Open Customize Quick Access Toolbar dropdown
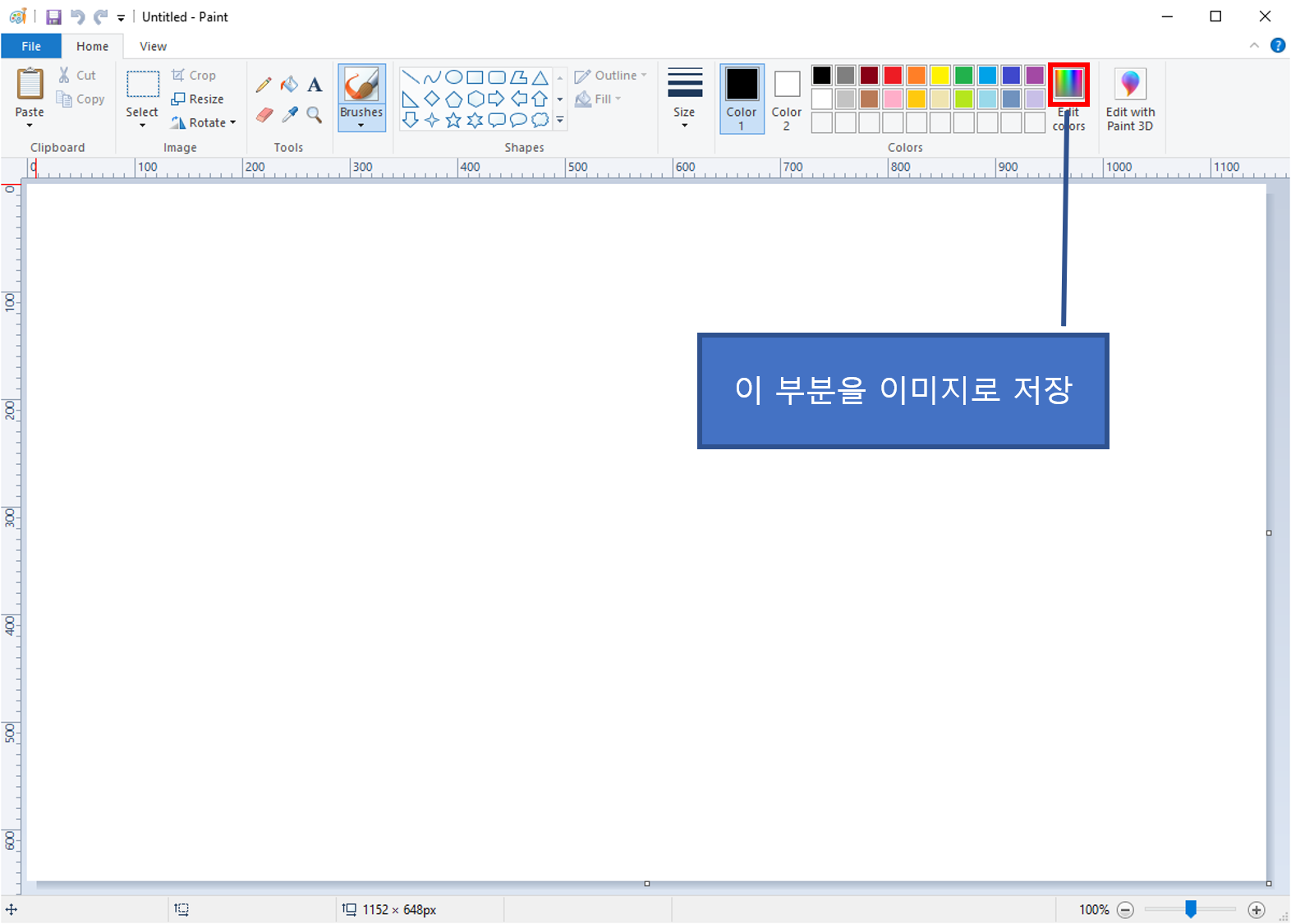The image size is (1291, 924). click(x=121, y=17)
